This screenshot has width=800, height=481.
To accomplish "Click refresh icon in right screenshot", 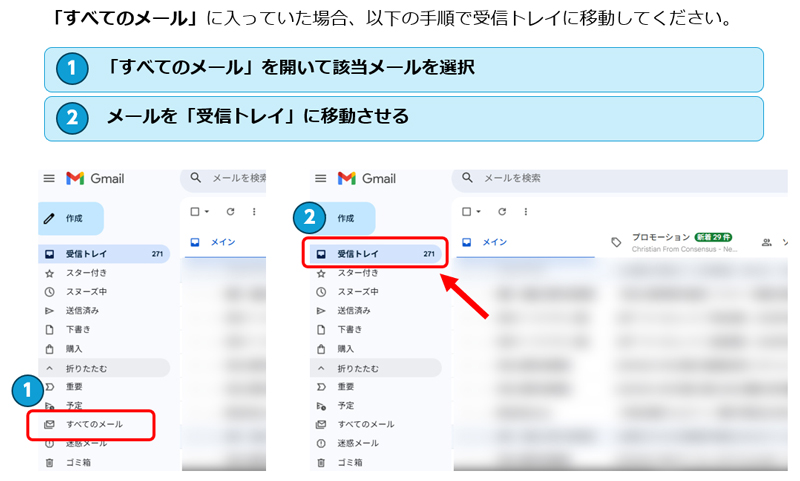I will (502, 212).
